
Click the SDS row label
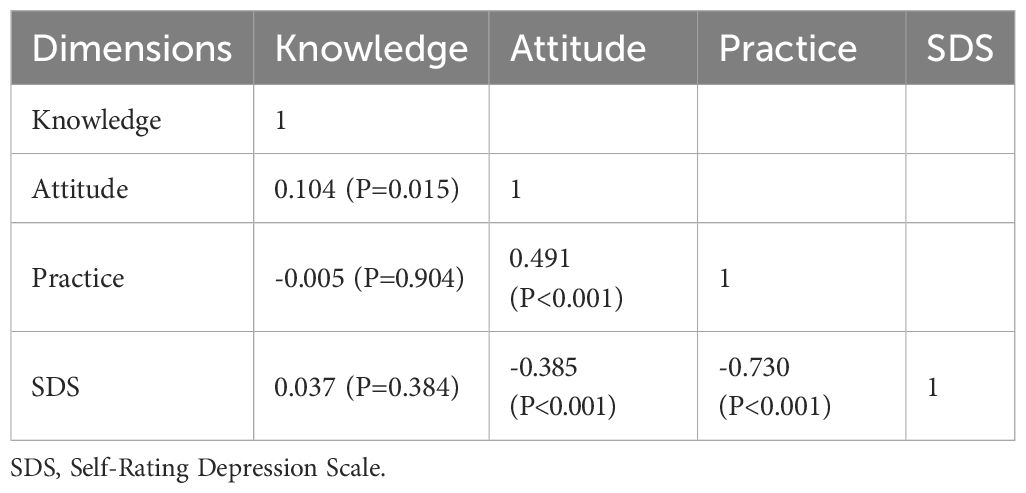click(54, 387)
